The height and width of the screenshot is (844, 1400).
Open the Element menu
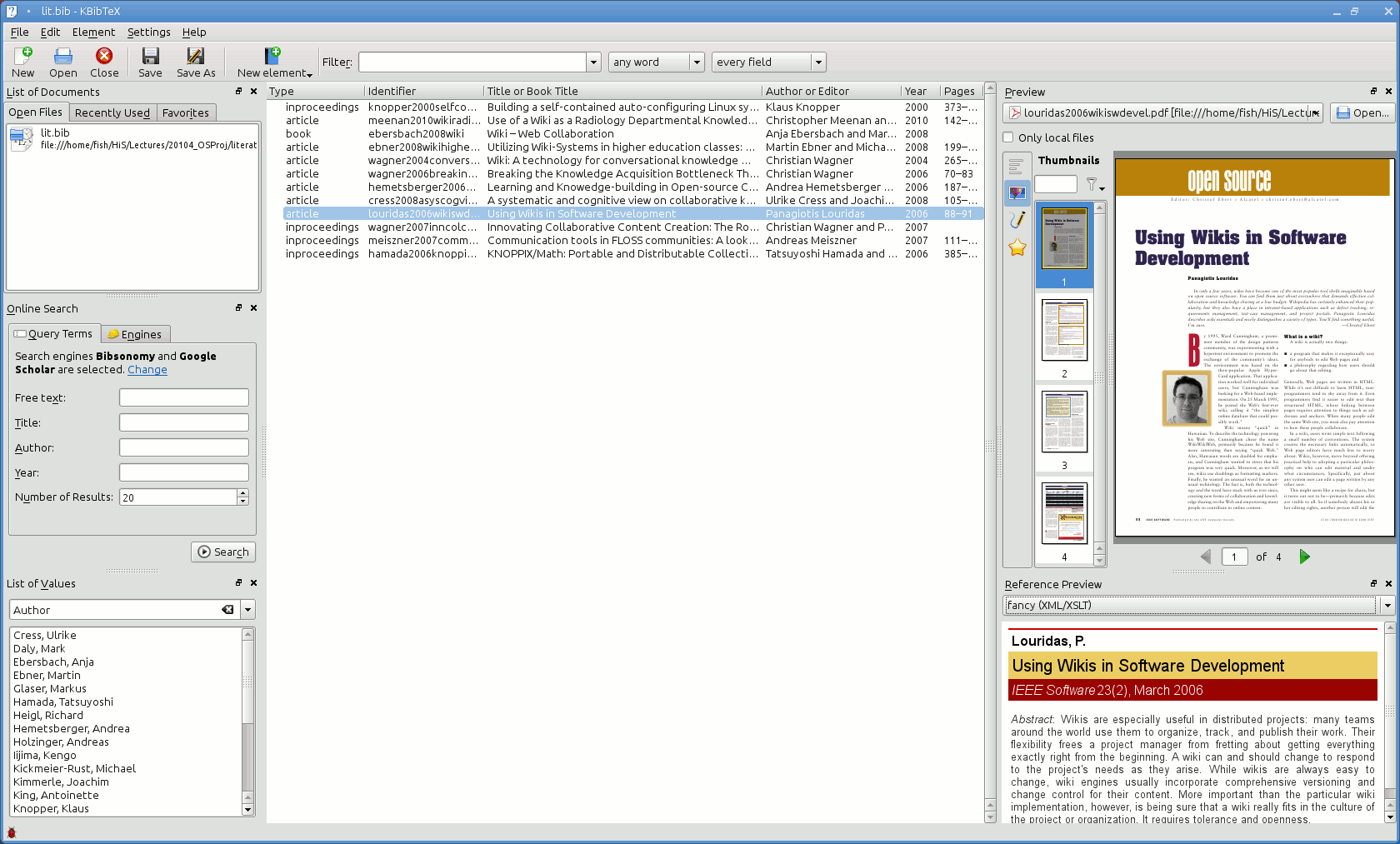[93, 32]
